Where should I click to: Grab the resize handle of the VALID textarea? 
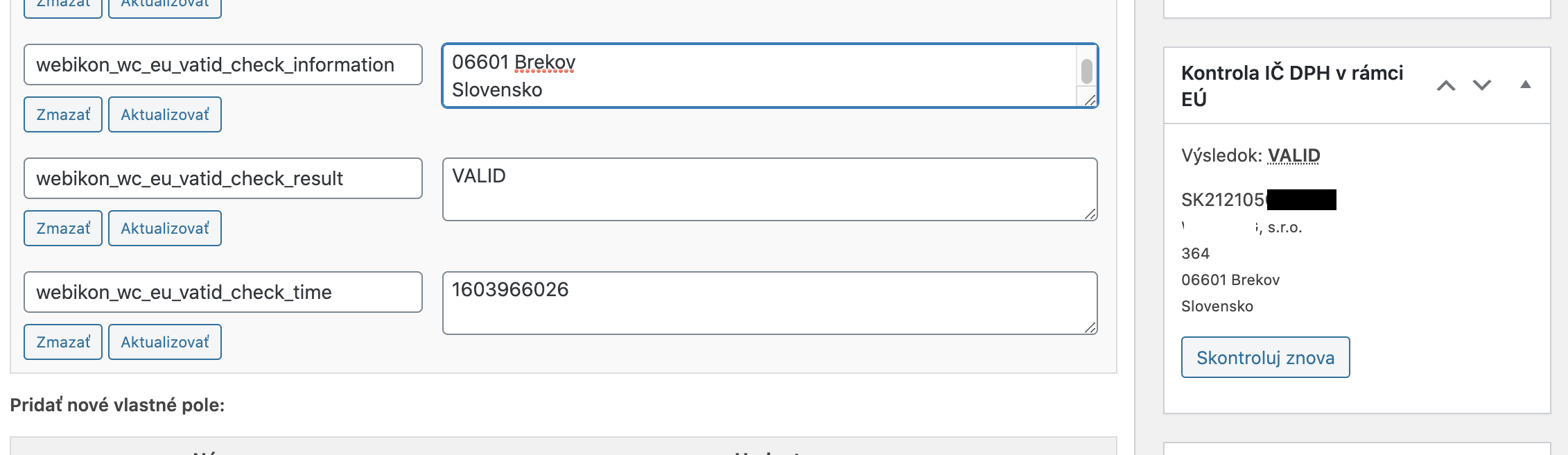[1090, 214]
